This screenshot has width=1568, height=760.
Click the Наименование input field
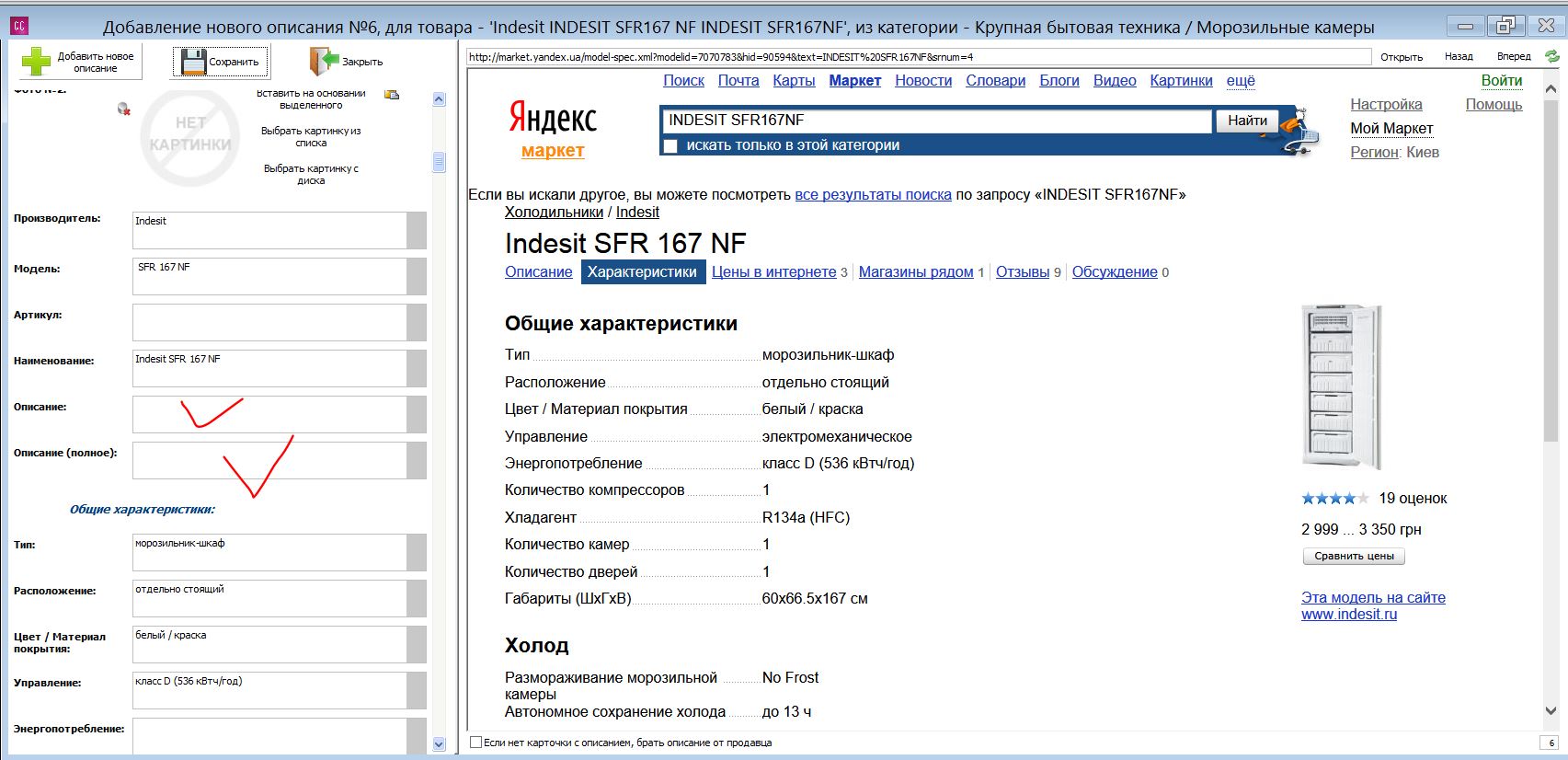point(269,368)
